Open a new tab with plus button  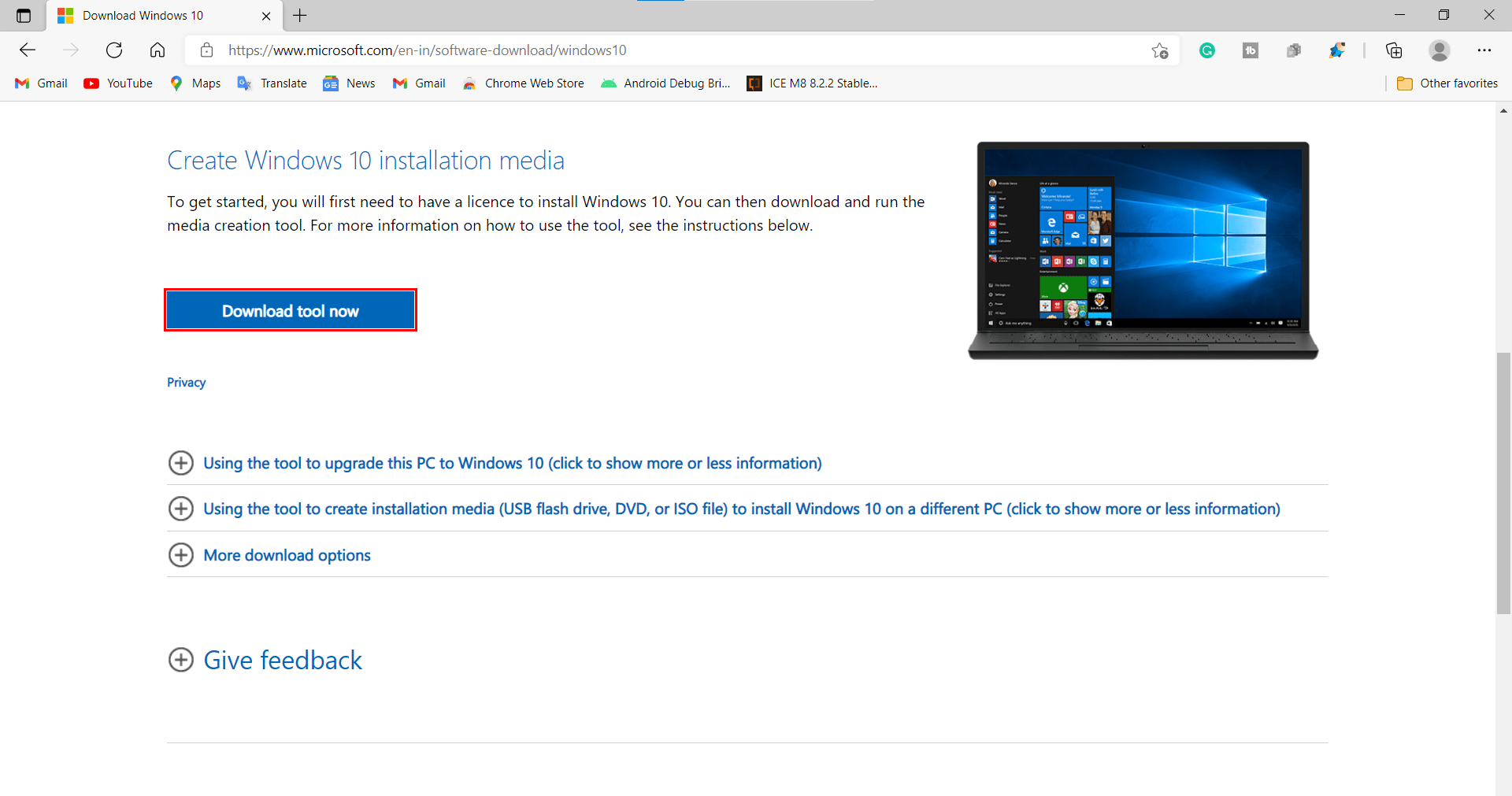pos(300,16)
